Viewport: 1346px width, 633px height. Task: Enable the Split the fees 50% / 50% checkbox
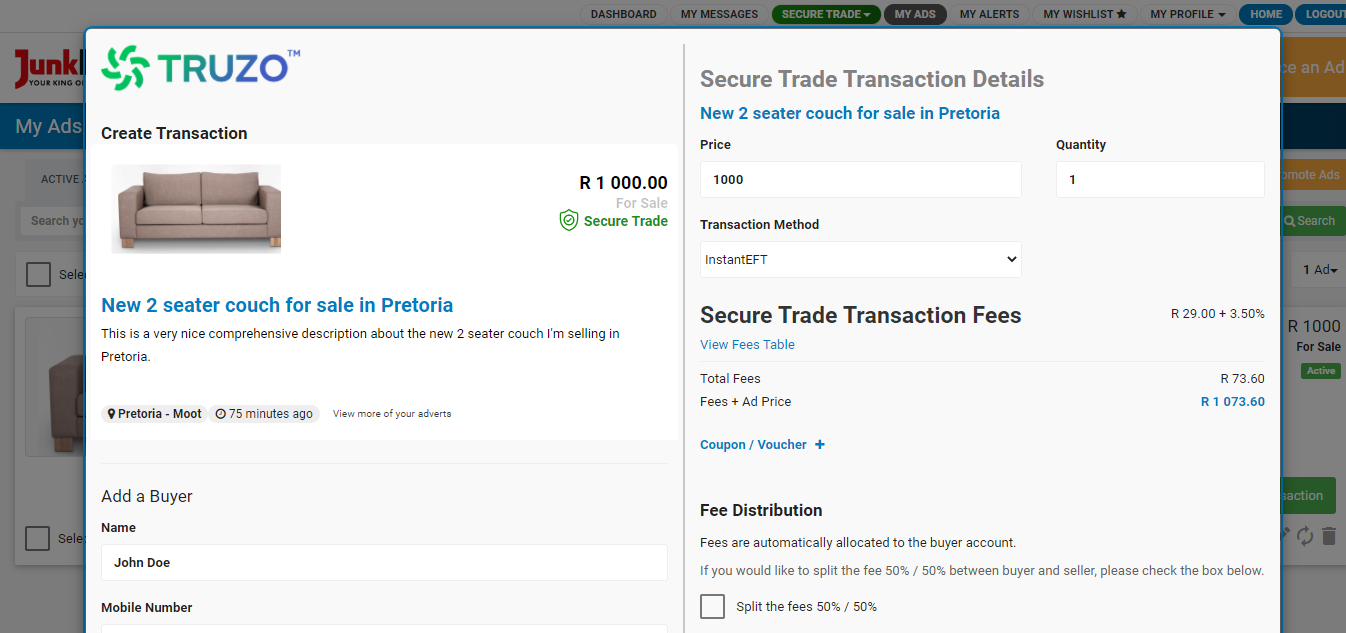click(x=712, y=606)
